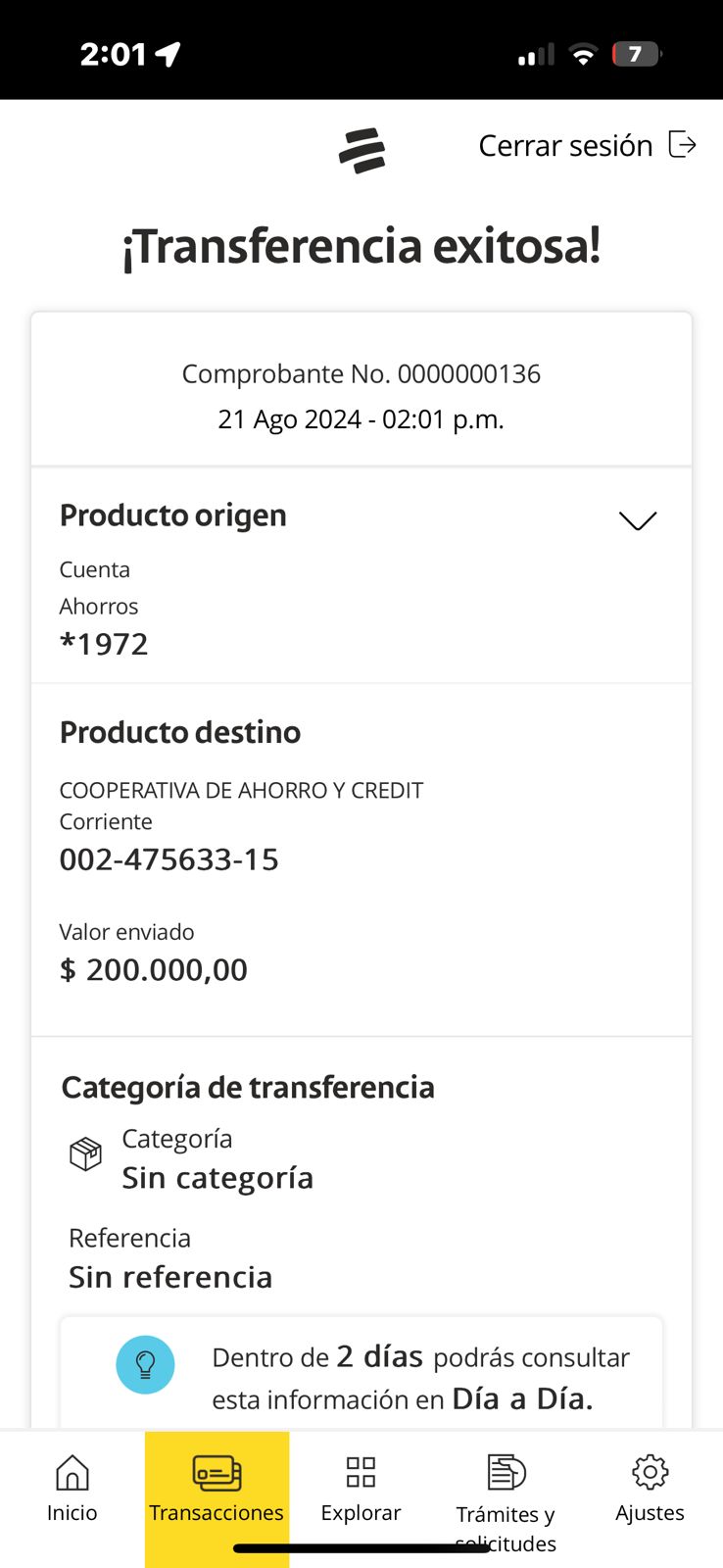Viewport: 723px width, 1568px height.
Task: Tap the home indicator bar
Action: coord(361,1548)
